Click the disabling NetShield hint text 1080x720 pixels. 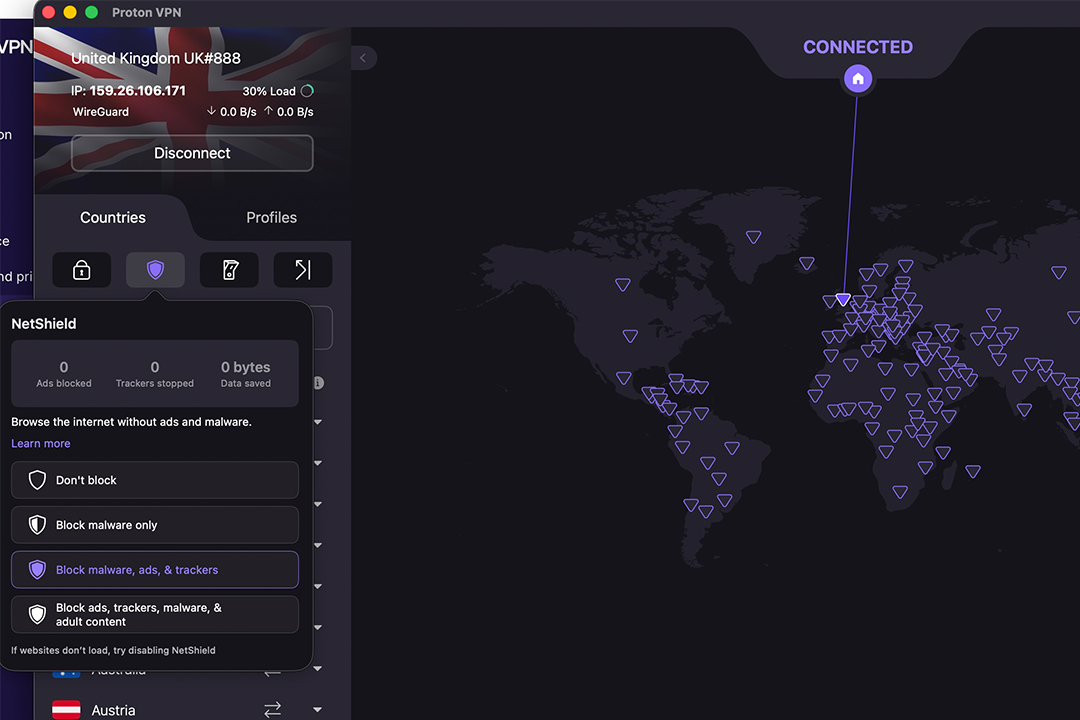113,650
